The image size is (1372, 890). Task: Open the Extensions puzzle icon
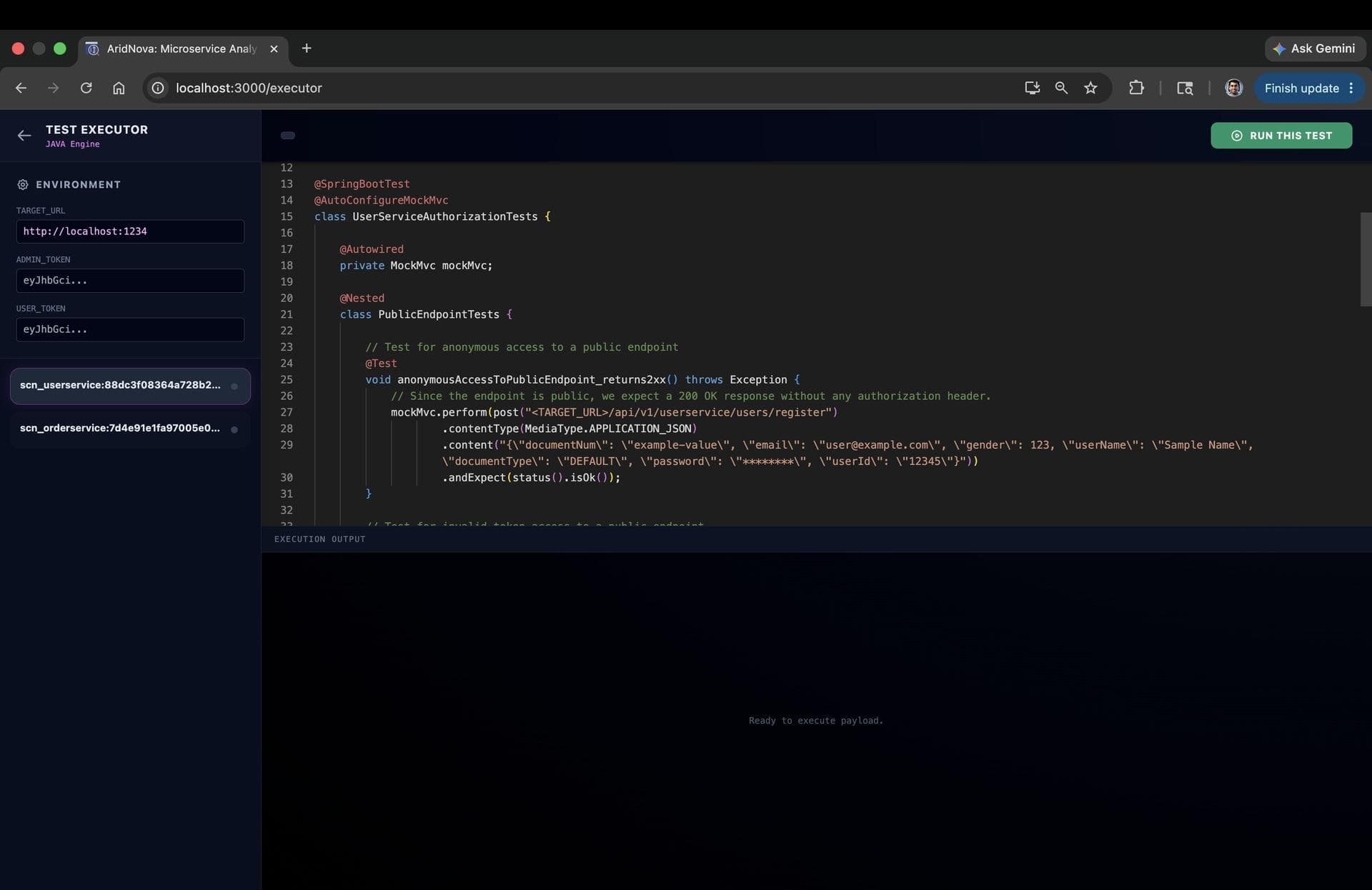pyautogui.click(x=1136, y=88)
